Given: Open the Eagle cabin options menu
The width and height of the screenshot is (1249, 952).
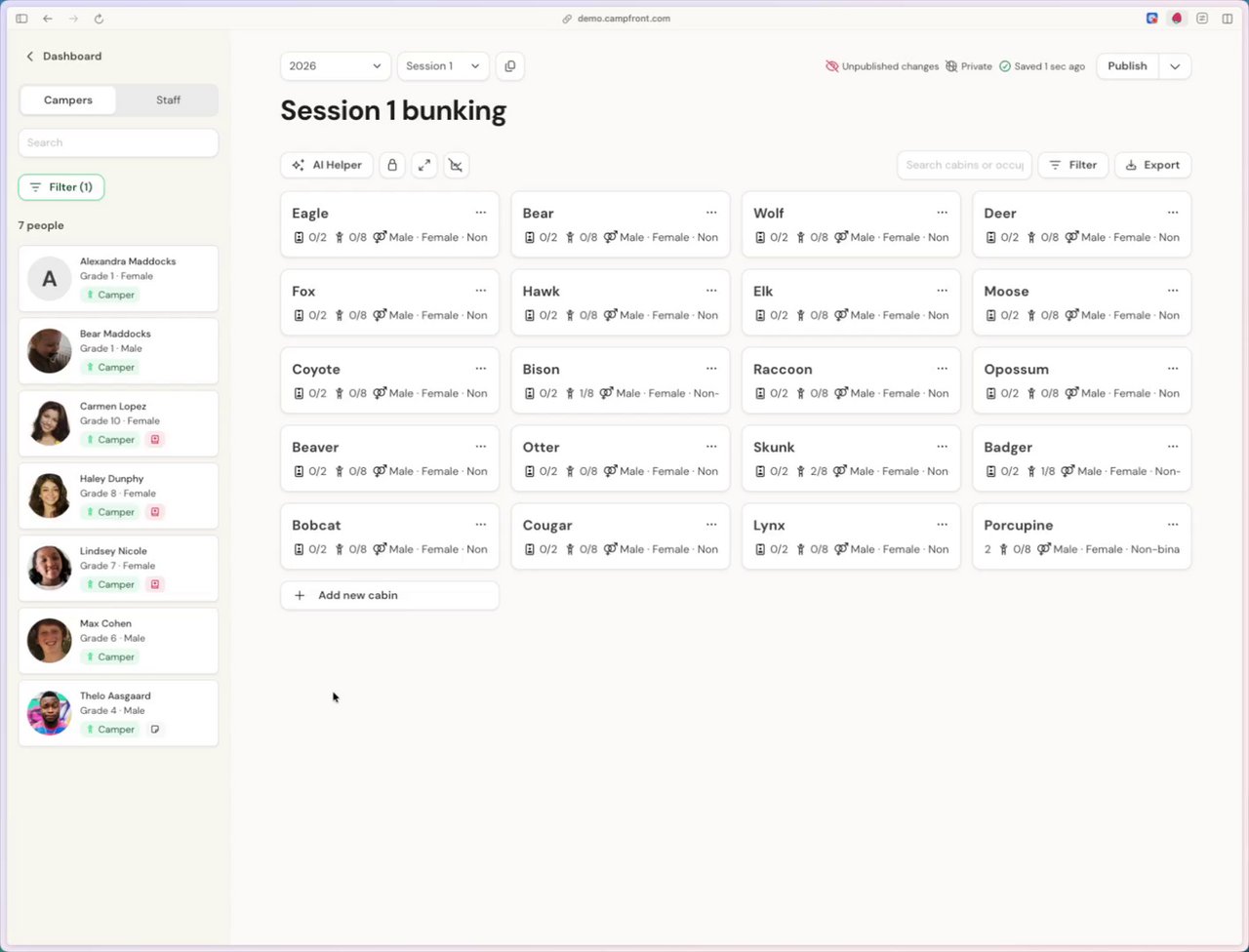Looking at the screenshot, I should 480,213.
